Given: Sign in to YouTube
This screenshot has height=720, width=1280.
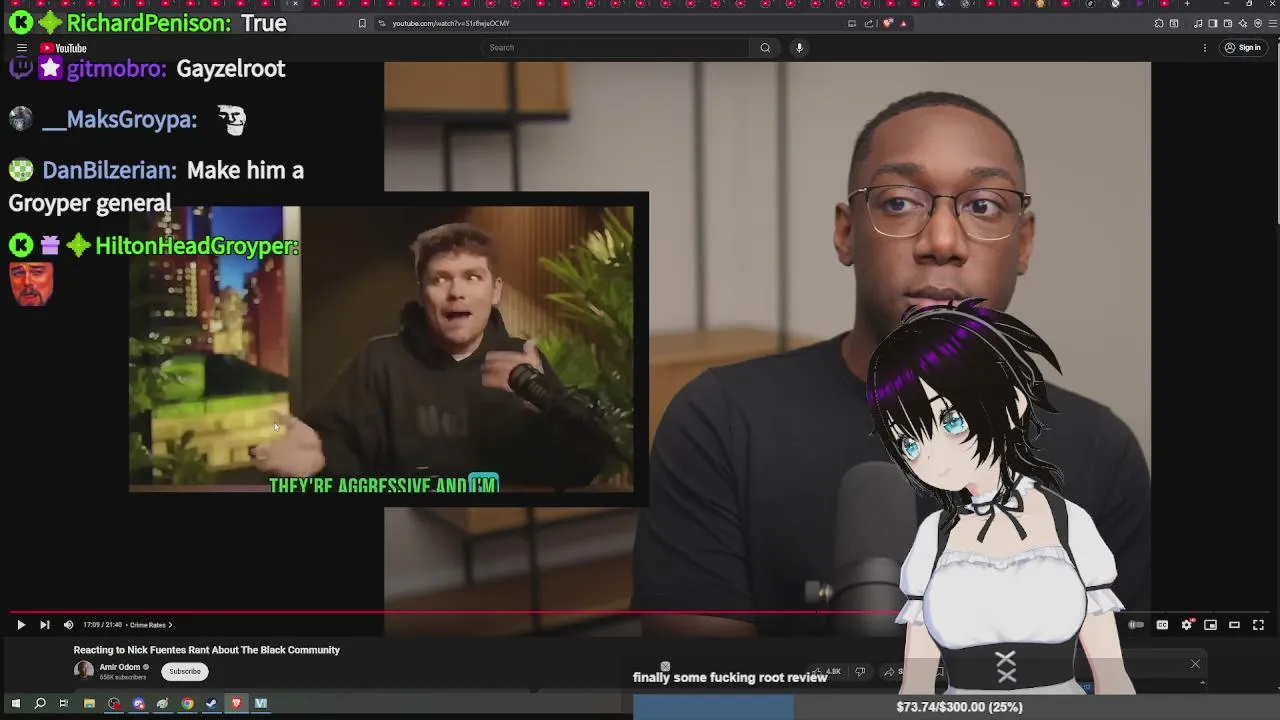Looking at the screenshot, I should pyautogui.click(x=1243, y=48).
